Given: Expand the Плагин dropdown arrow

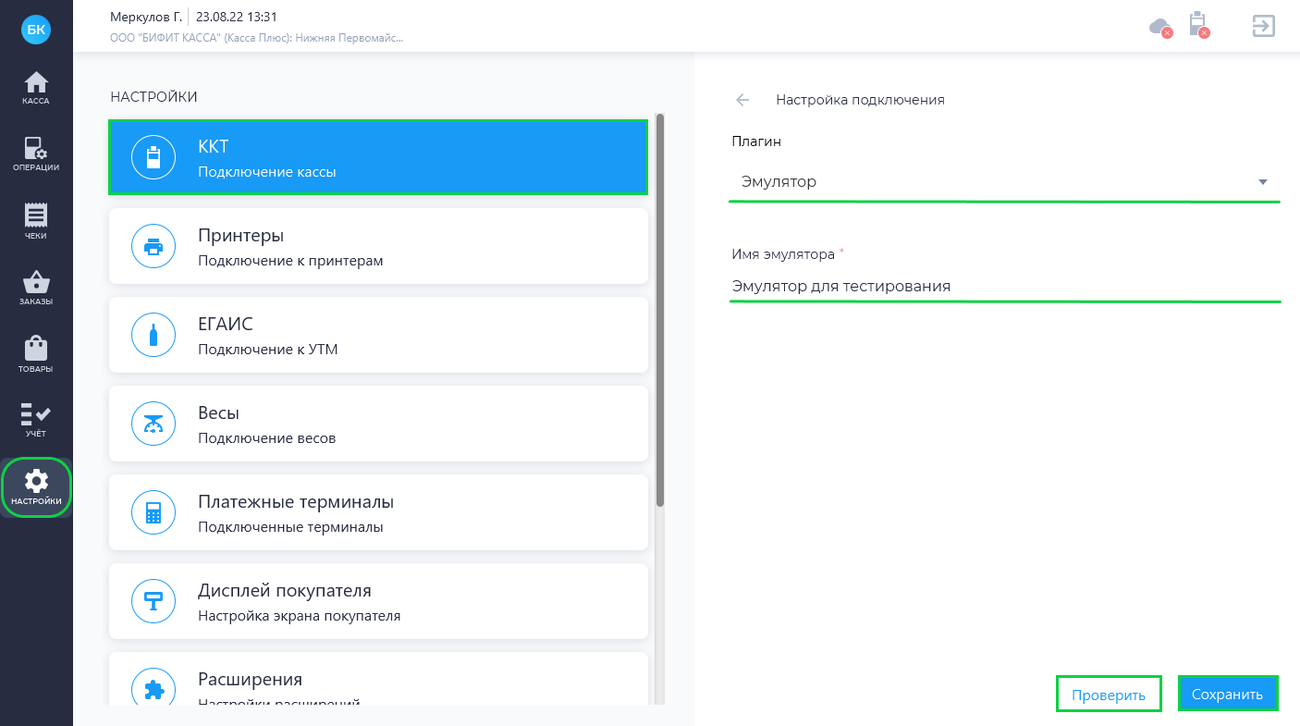Looking at the screenshot, I should pyautogui.click(x=1263, y=182).
